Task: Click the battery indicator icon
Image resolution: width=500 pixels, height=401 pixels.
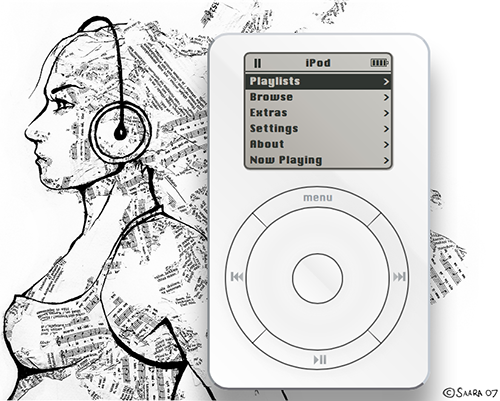Action: [x=379, y=63]
